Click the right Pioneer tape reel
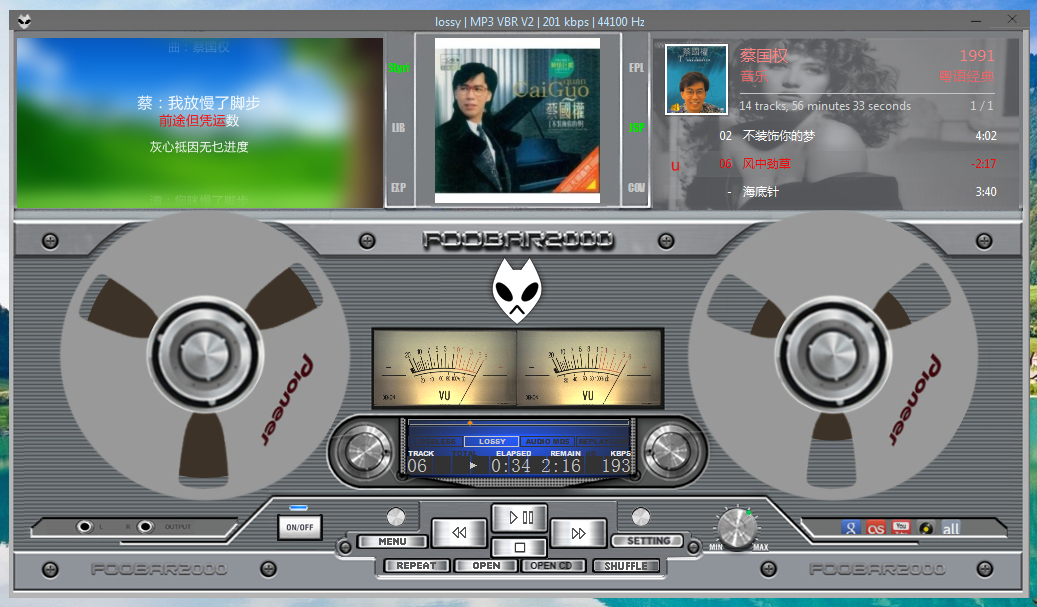 coord(832,355)
